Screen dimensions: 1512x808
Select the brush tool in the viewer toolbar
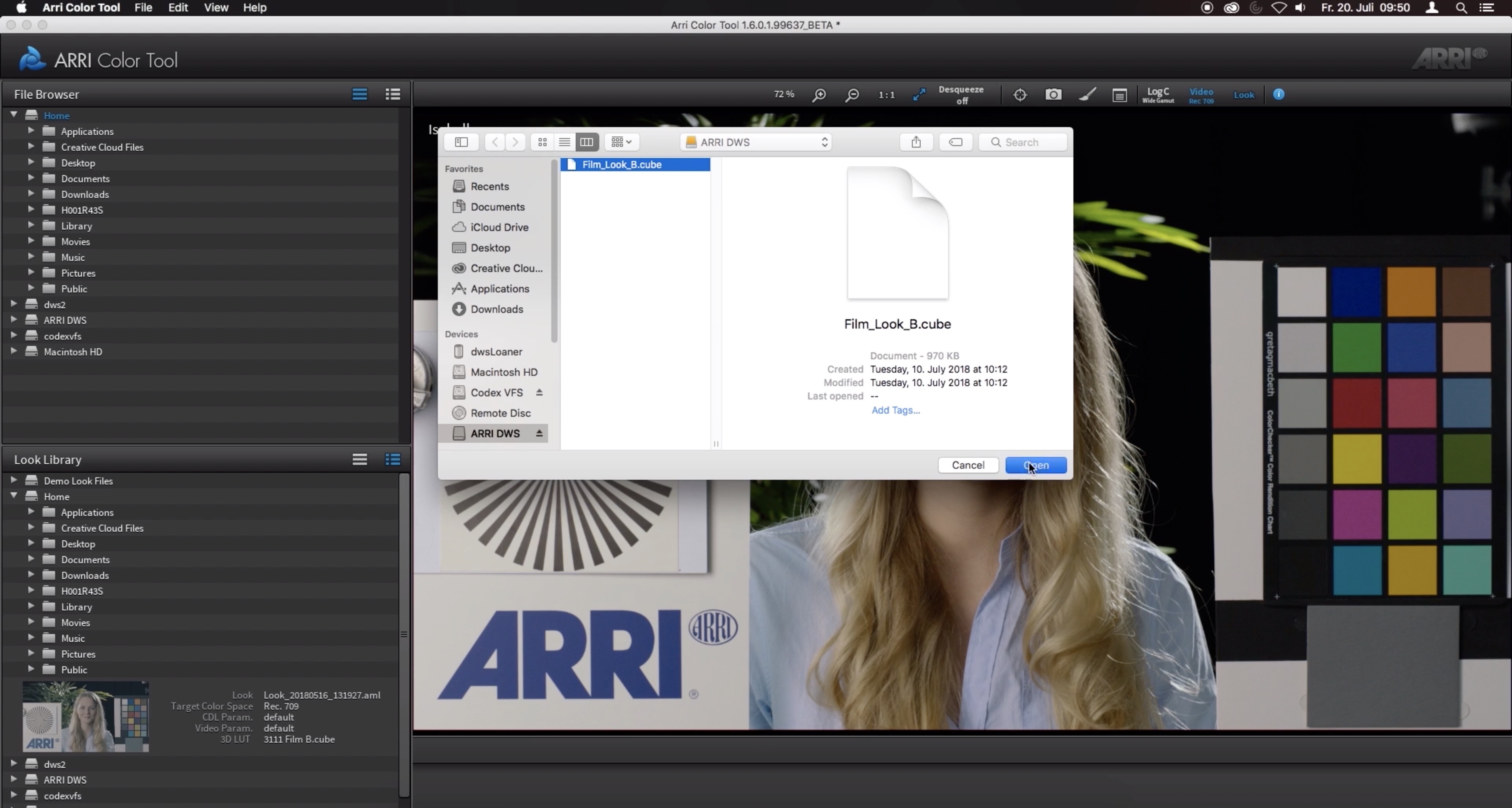[1088, 94]
